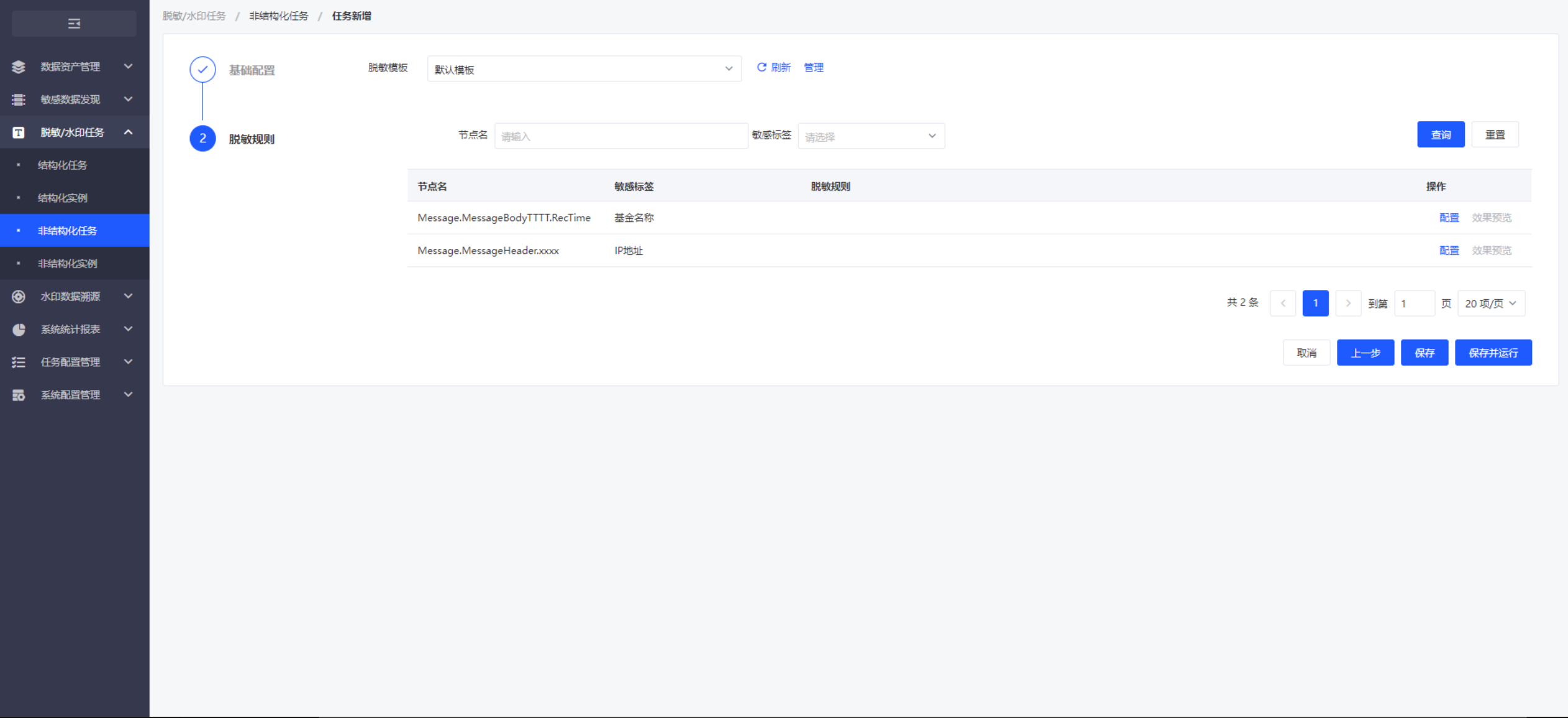Click the step 2 circle for 脱敏规则
The width and height of the screenshot is (1568, 718).
tap(202, 139)
